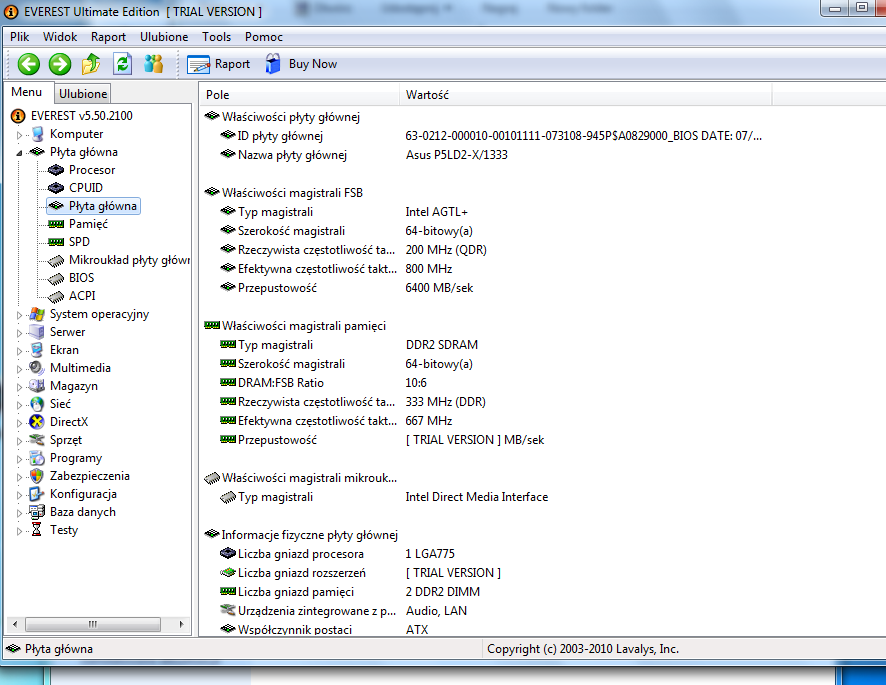The width and height of the screenshot is (886, 685).
Task: Open the Widok menu
Action: pos(60,37)
